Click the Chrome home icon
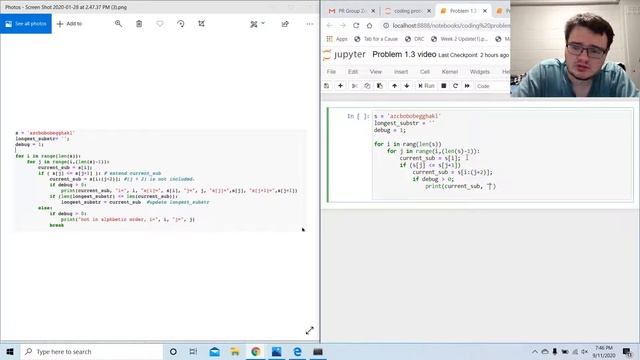The height and width of the screenshot is (360, 640). coord(369,25)
